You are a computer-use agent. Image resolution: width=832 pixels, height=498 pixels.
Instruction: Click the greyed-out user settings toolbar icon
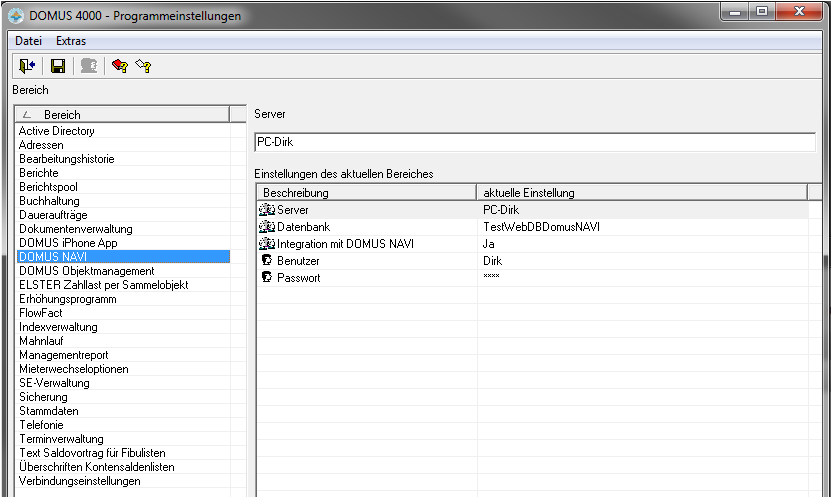89,66
